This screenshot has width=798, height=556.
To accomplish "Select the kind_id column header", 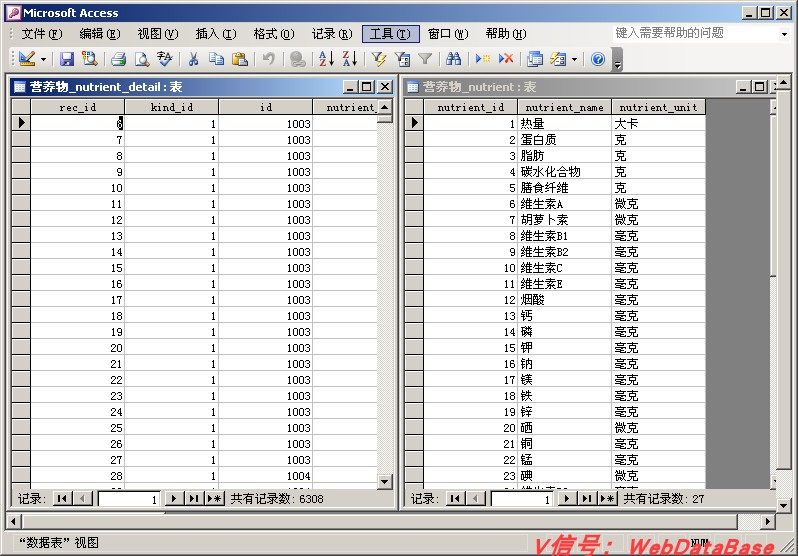I will click(172, 107).
